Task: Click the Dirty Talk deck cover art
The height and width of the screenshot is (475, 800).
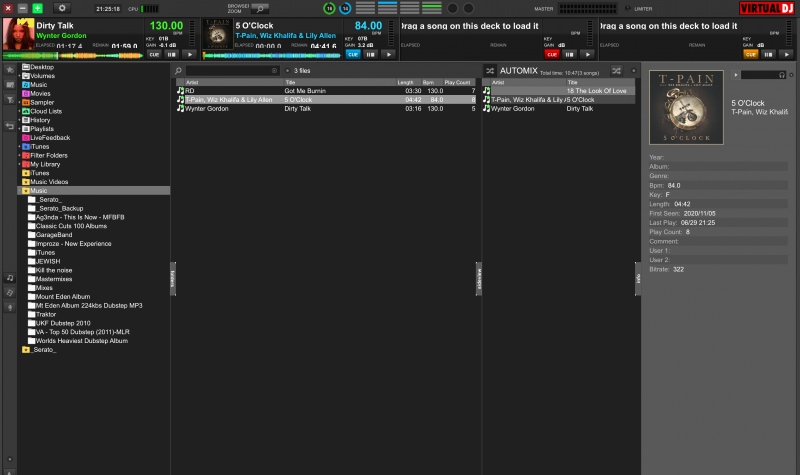Action: pyautogui.click(x=18, y=34)
